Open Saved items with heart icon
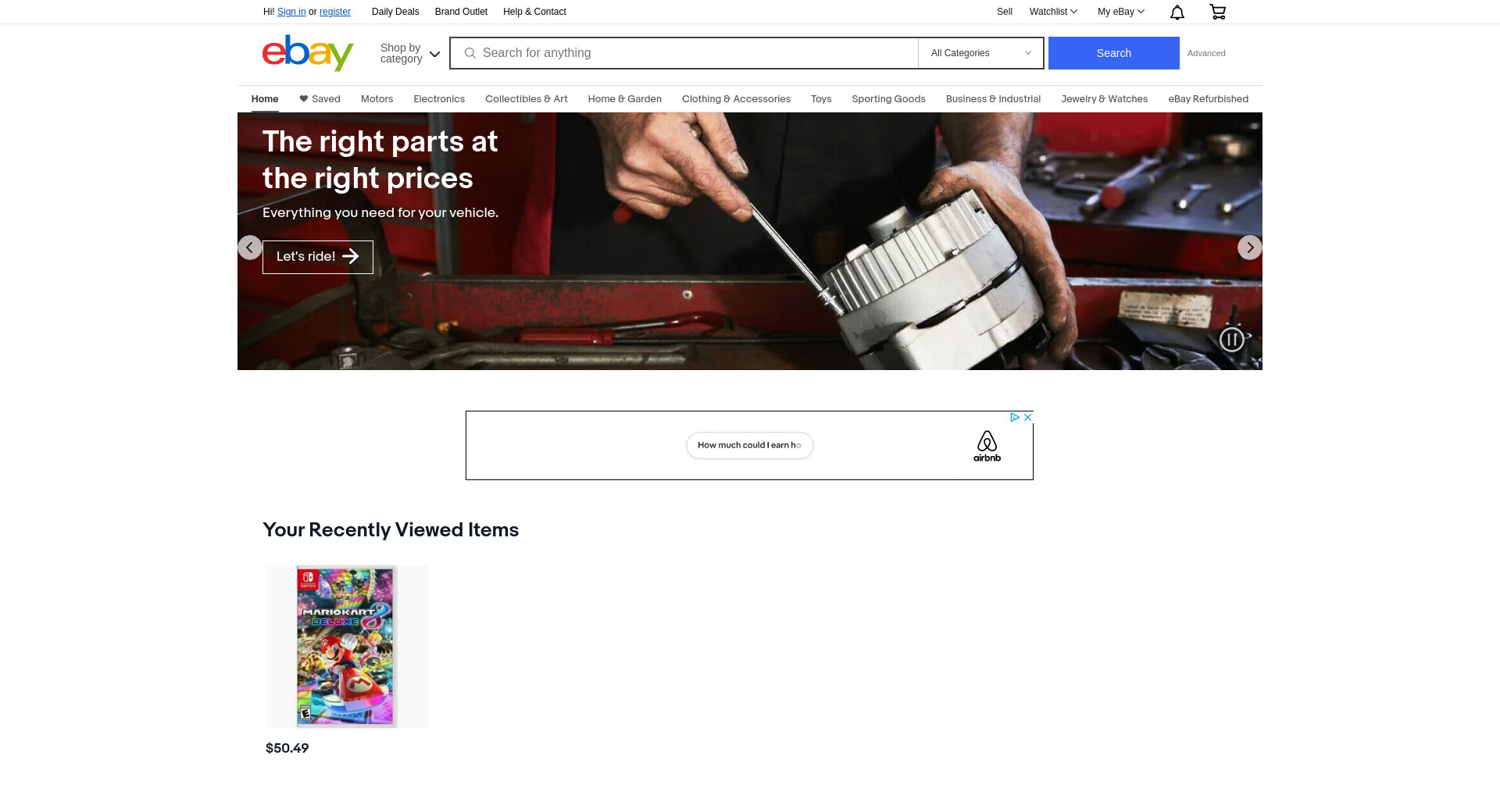 320,99
